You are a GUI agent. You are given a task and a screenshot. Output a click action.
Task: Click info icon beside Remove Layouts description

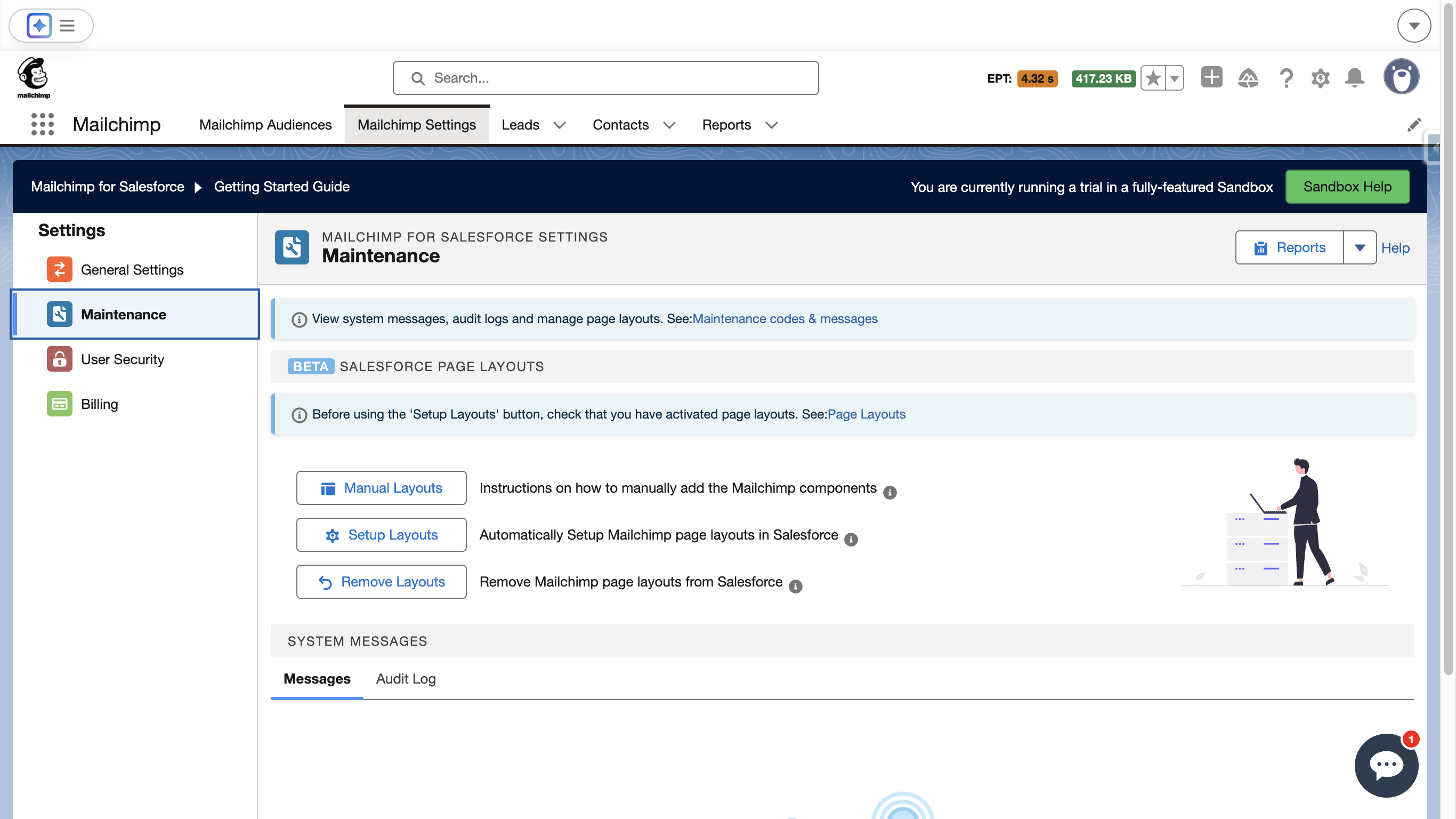[795, 587]
